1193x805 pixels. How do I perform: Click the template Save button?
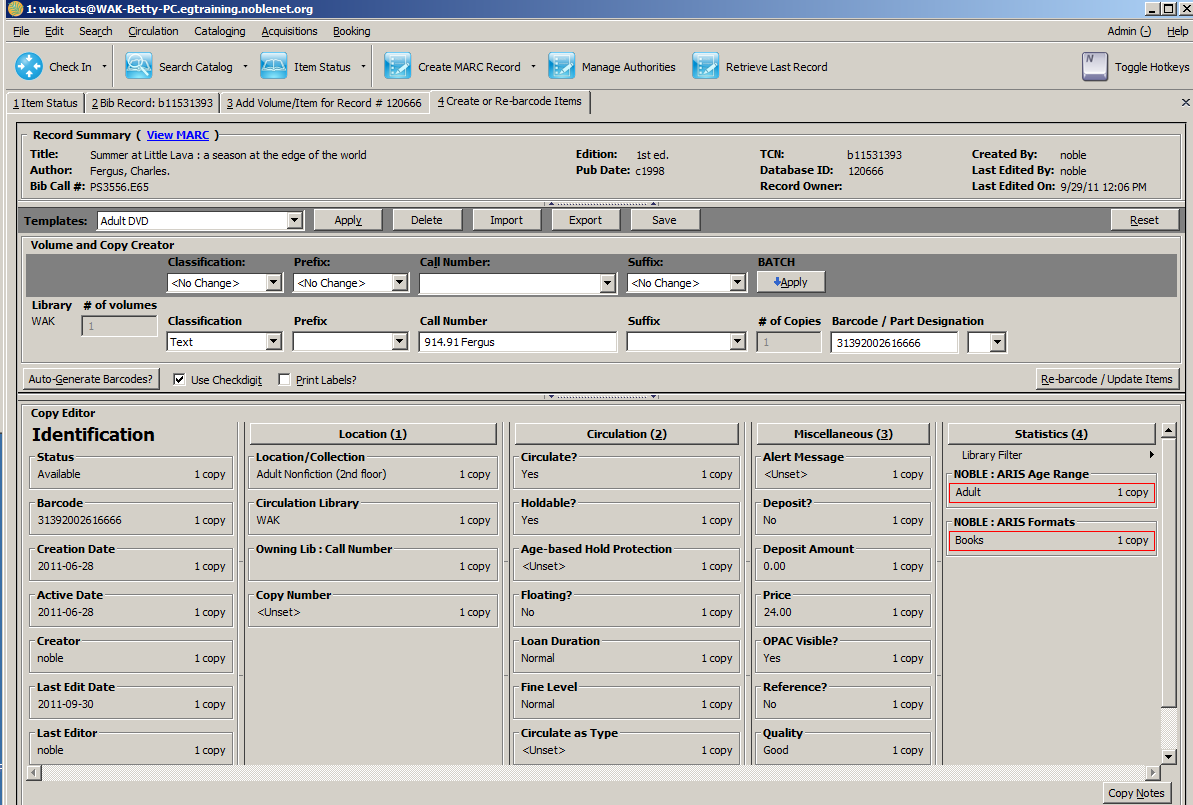664,220
